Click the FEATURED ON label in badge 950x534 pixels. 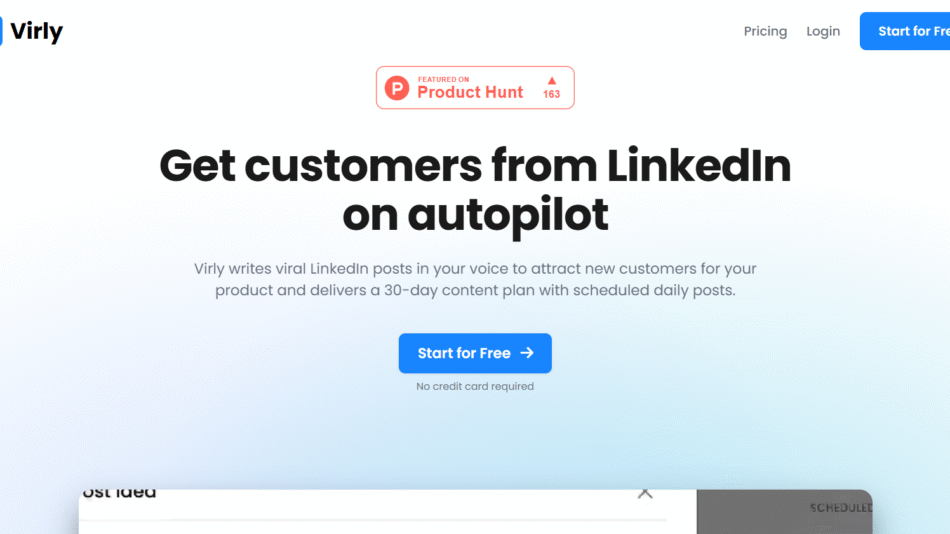coord(443,79)
